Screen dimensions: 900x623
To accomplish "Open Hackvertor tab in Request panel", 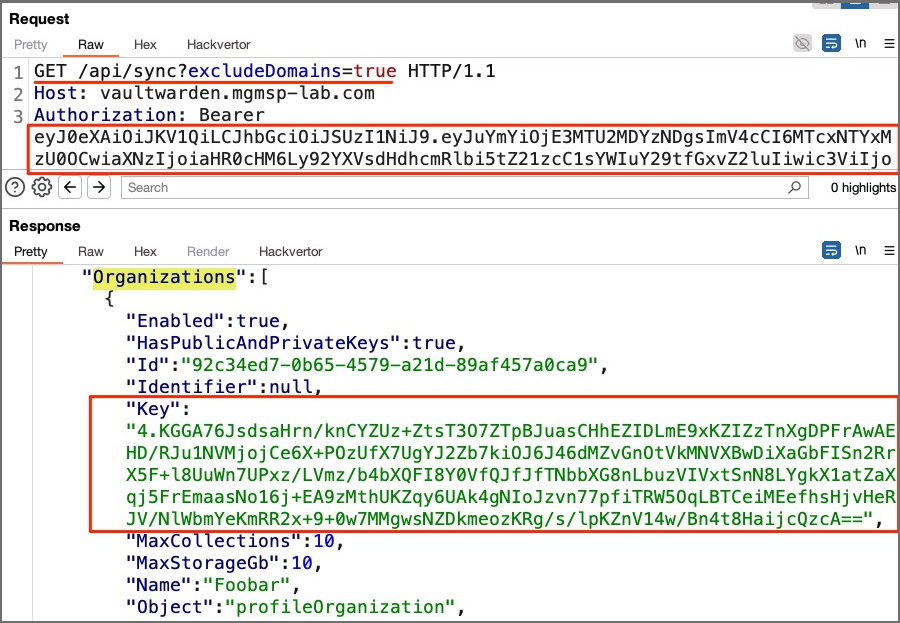I will (218, 45).
